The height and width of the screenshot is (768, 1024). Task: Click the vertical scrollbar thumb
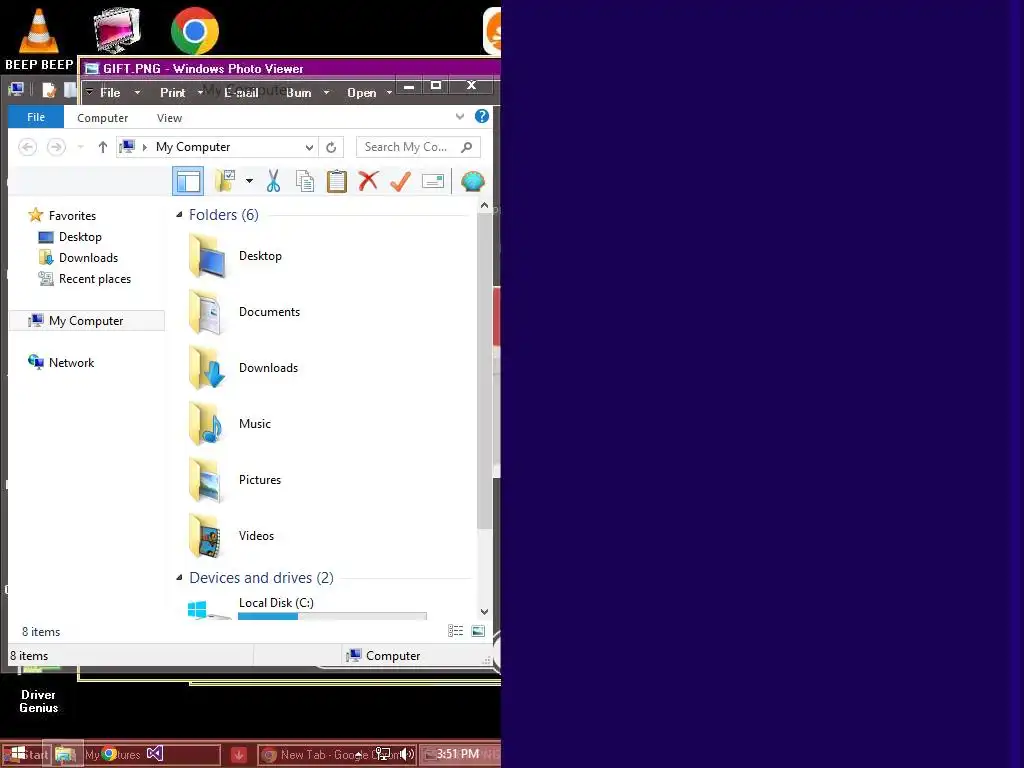[x=484, y=371]
